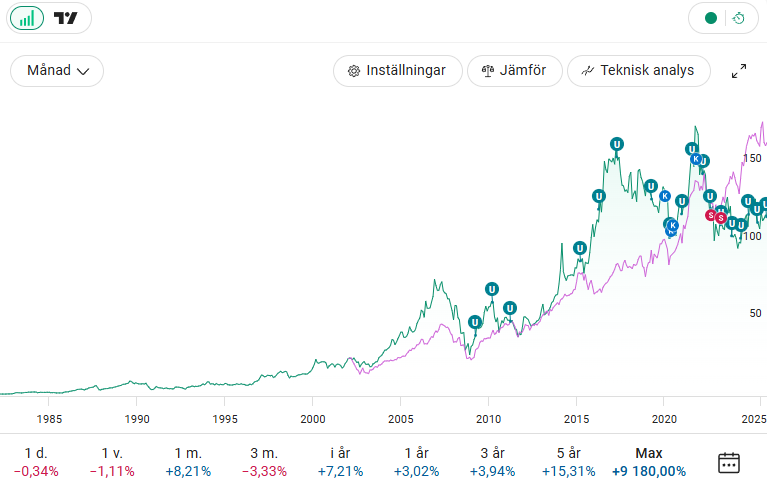Toggle the green live data indicator
The height and width of the screenshot is (480, 767).
click(711, 18)
